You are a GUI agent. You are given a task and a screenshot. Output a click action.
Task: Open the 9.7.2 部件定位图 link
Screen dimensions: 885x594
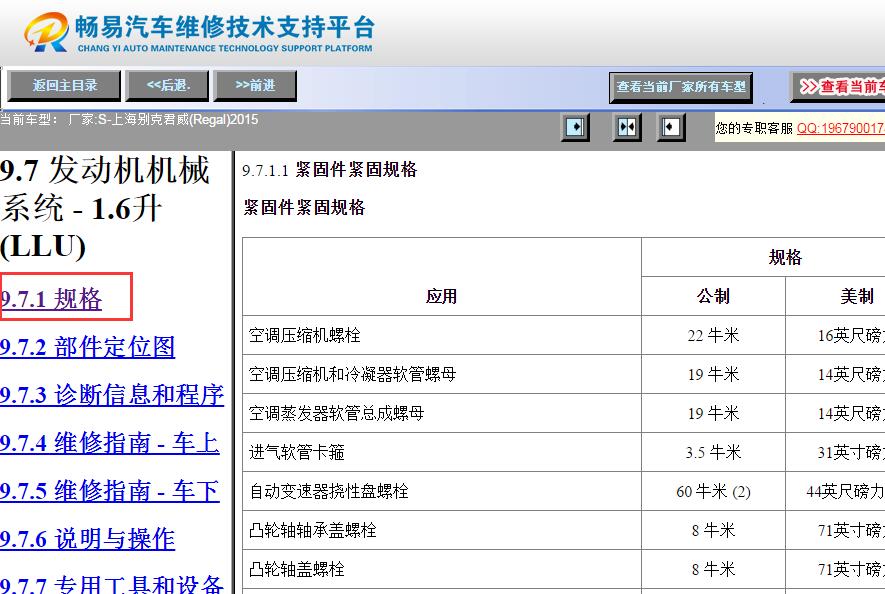(87, 347)
